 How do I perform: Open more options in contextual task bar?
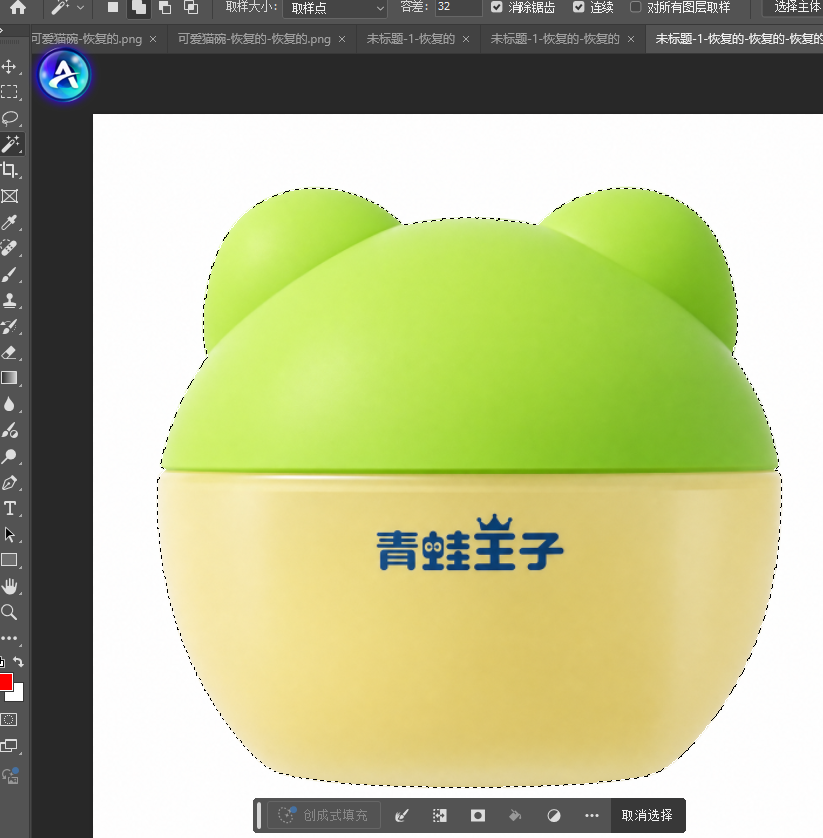pyautogui.click(x=592, y=815)
